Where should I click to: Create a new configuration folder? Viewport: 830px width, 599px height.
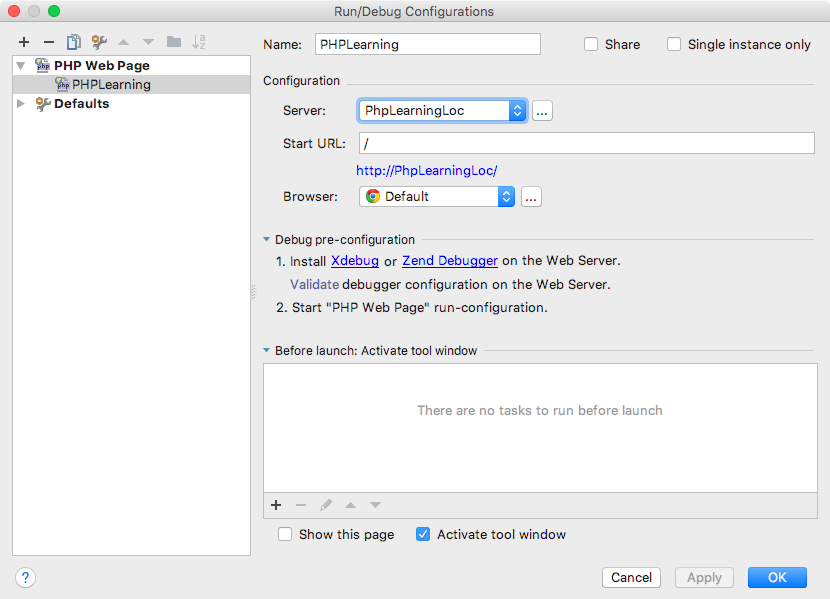pos(174,42)
